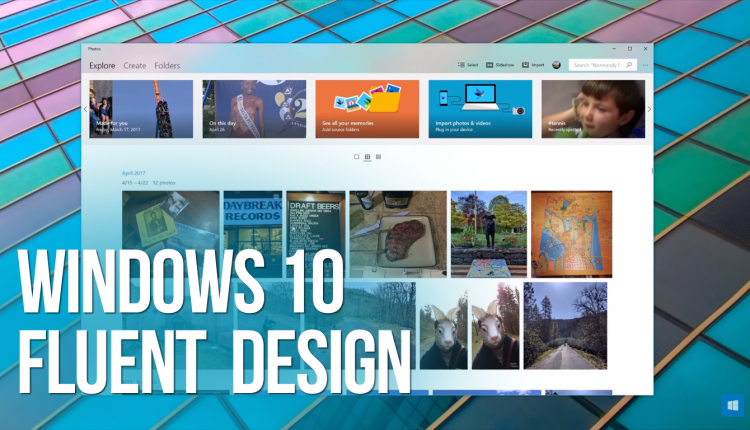Screen dimensions: 750x430
Task: Focus the Search 'Normandy' field
Action: coord(603,65)
